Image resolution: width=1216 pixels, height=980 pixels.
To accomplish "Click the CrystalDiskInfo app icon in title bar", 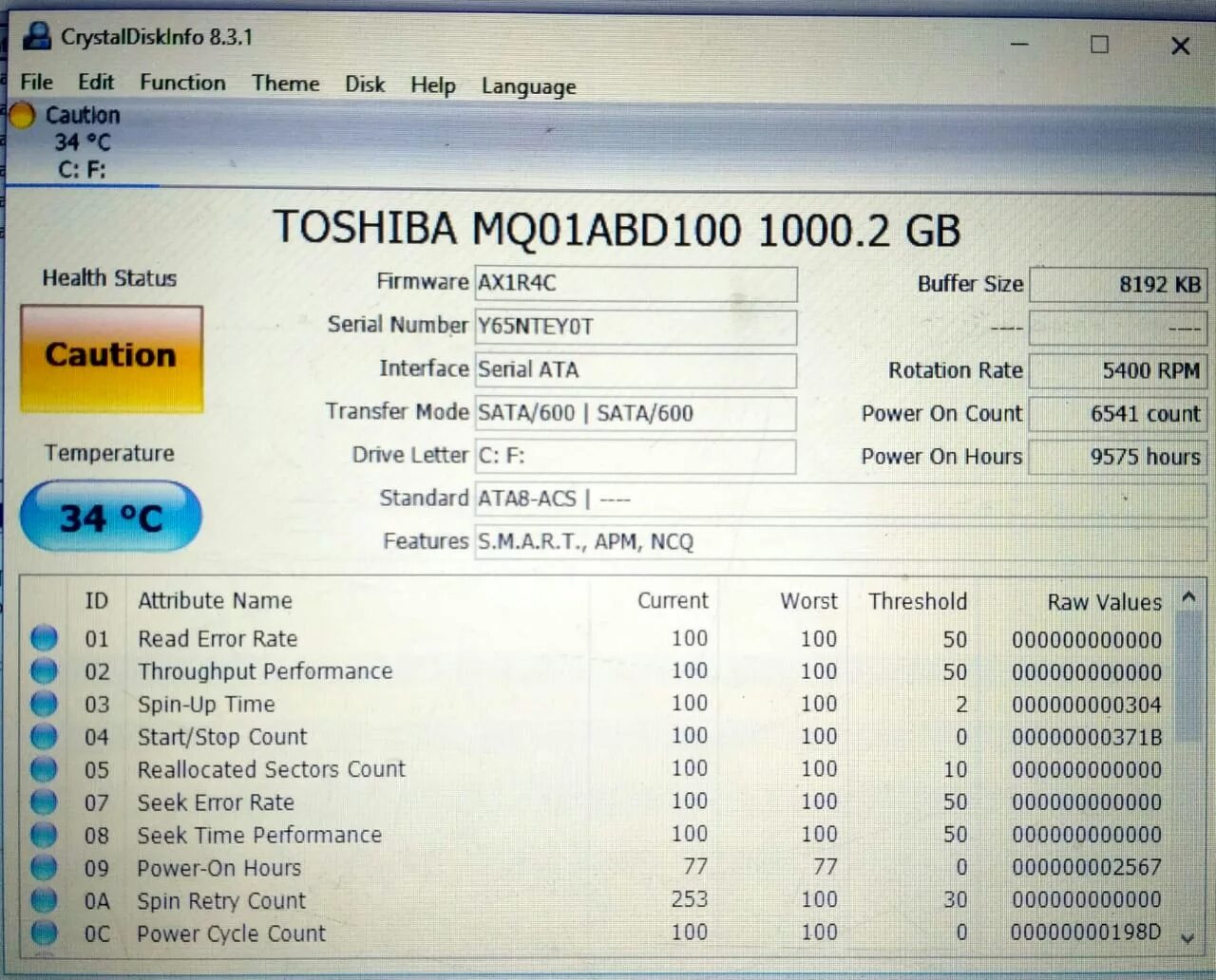I will tap(36, 38).
